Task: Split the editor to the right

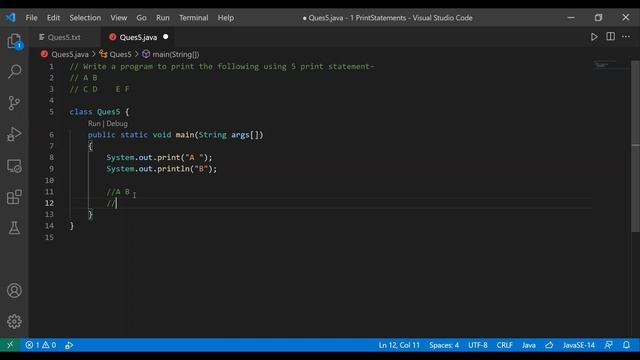Action: coord(610,37)
